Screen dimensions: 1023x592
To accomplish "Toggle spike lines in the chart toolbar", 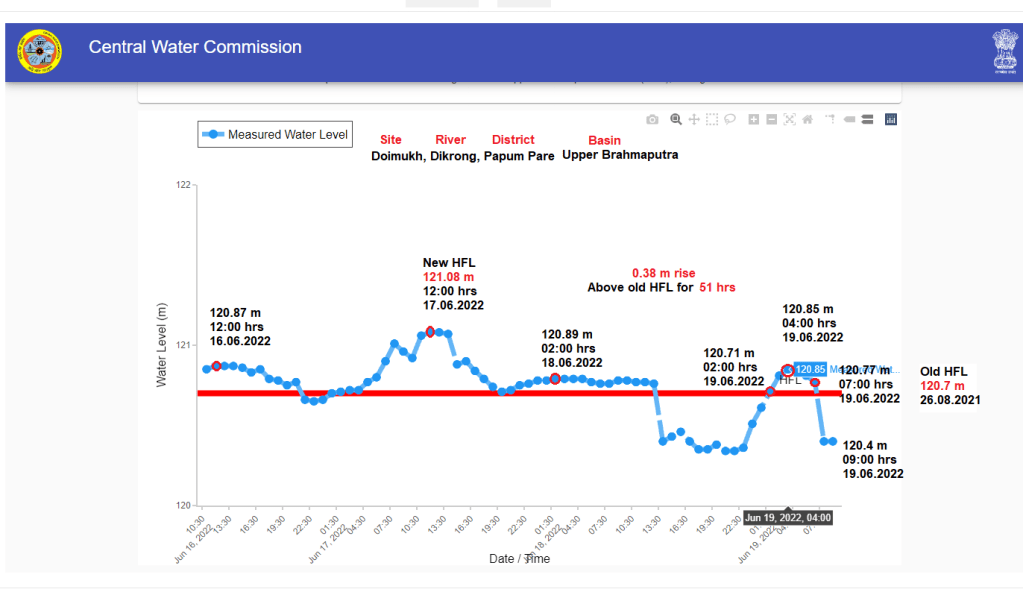I will tap(830, 119).
